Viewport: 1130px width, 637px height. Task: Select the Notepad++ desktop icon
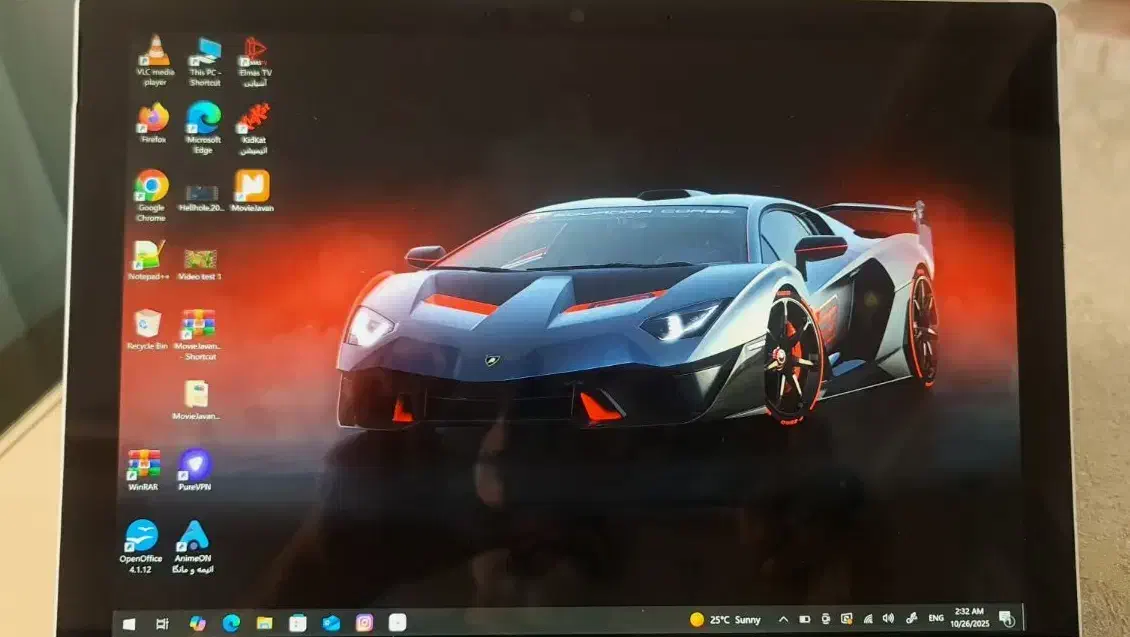[x=148, y=256]
